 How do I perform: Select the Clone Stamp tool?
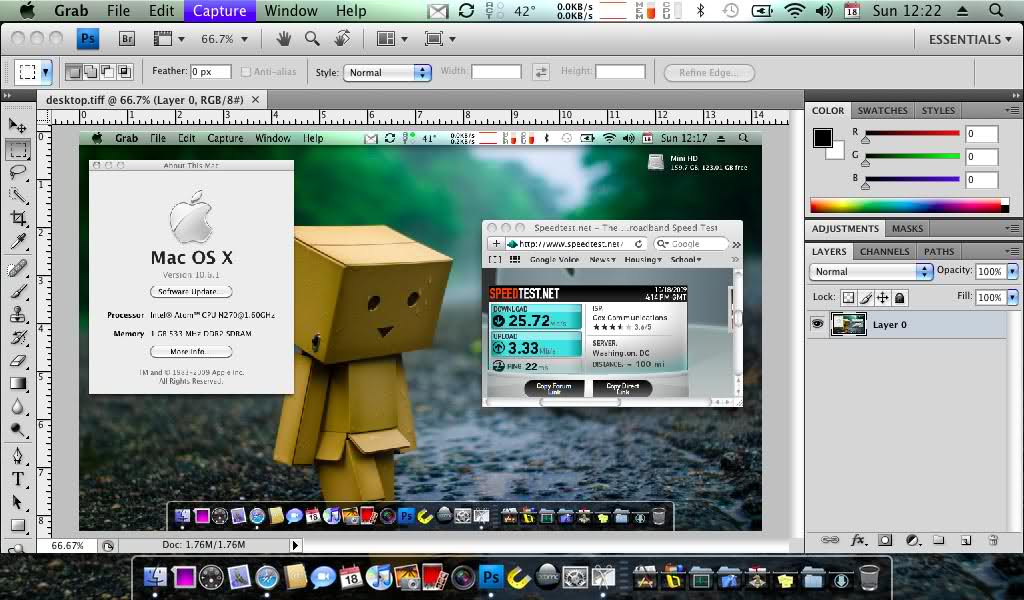pyautogui.click(x=18, y=314)
